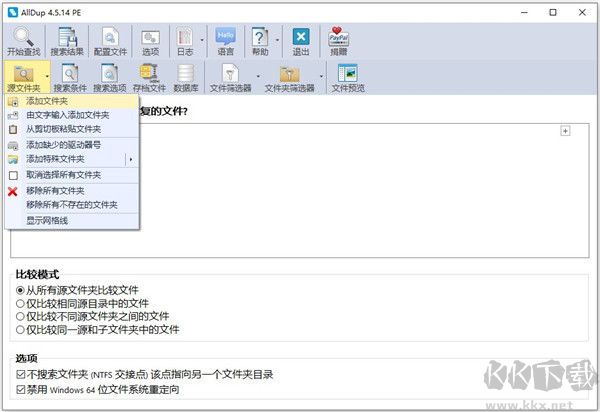The image size is (600, 412).
Task: Expand the 日志 dropdown arrow
Action: point(202,39)
